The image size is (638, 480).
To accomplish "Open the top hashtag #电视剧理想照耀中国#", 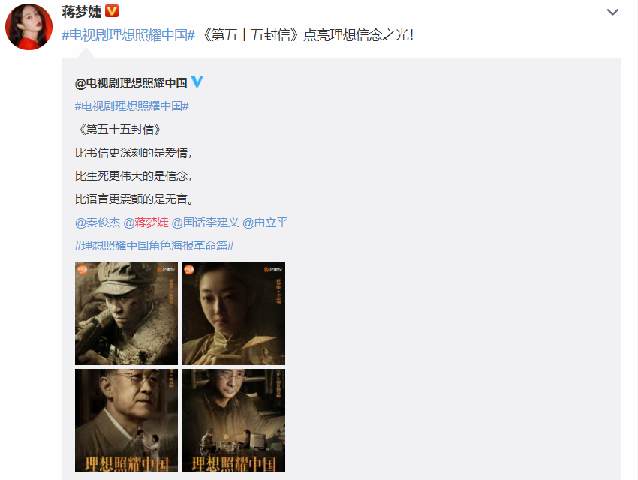I will (x=128, y=35).
